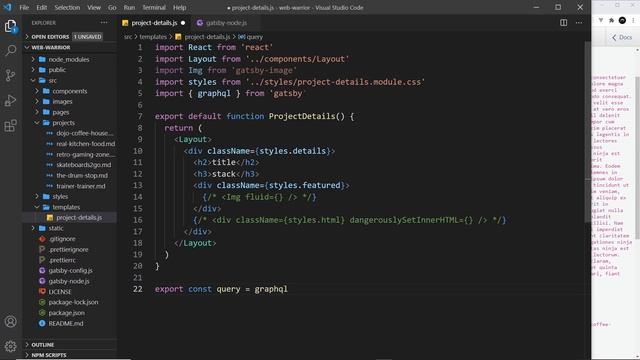
Task: Click the editor vertical scrollbar
Action: (x=588, y=131)
